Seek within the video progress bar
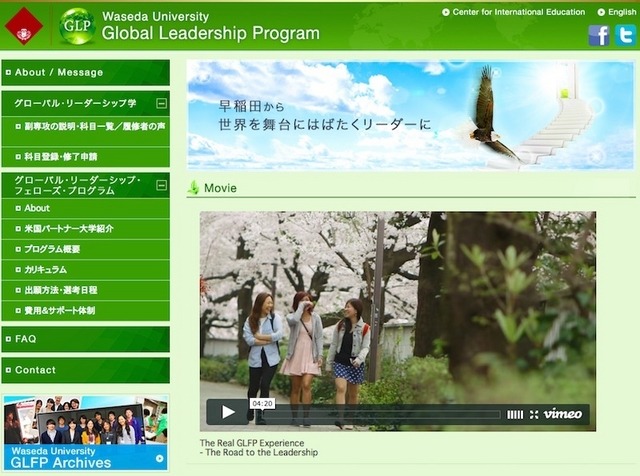The height and width of the screenshot is (476, 640). [x=378, y=415]
